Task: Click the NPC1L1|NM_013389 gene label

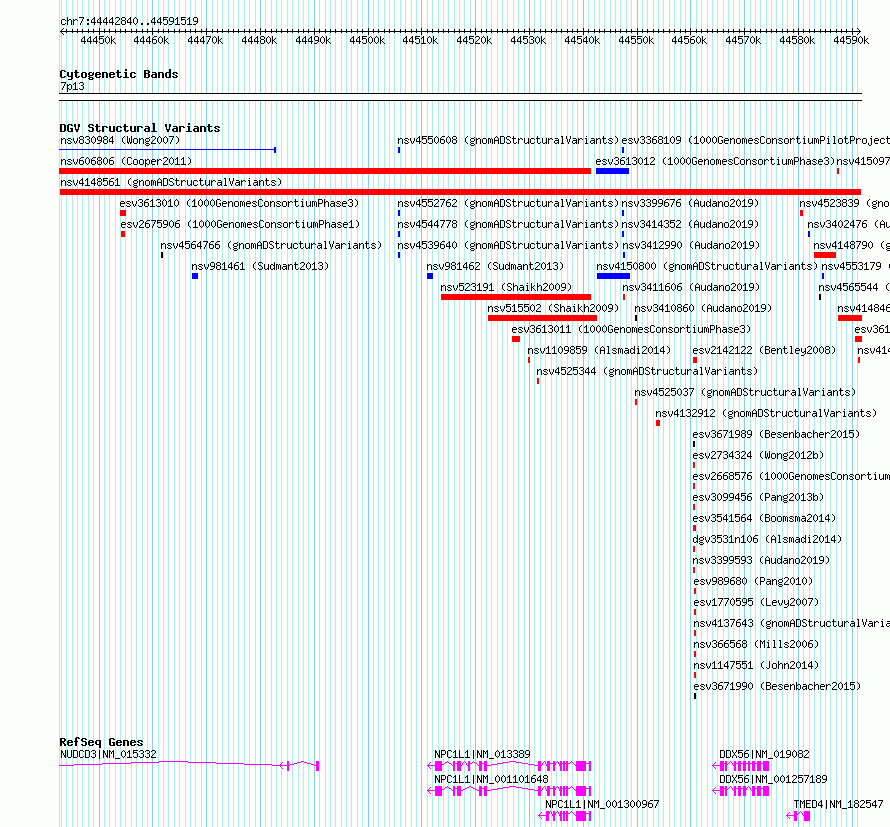Action: pos(482,754)
